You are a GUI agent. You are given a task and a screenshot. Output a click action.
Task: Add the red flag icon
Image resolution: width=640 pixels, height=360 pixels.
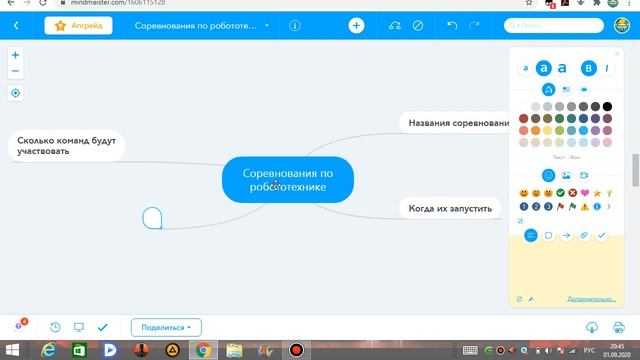point(560,207)
